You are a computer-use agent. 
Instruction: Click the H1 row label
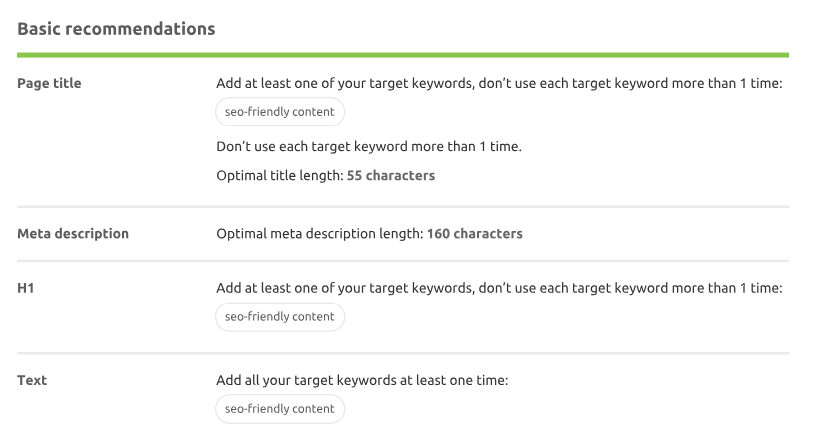27,288
